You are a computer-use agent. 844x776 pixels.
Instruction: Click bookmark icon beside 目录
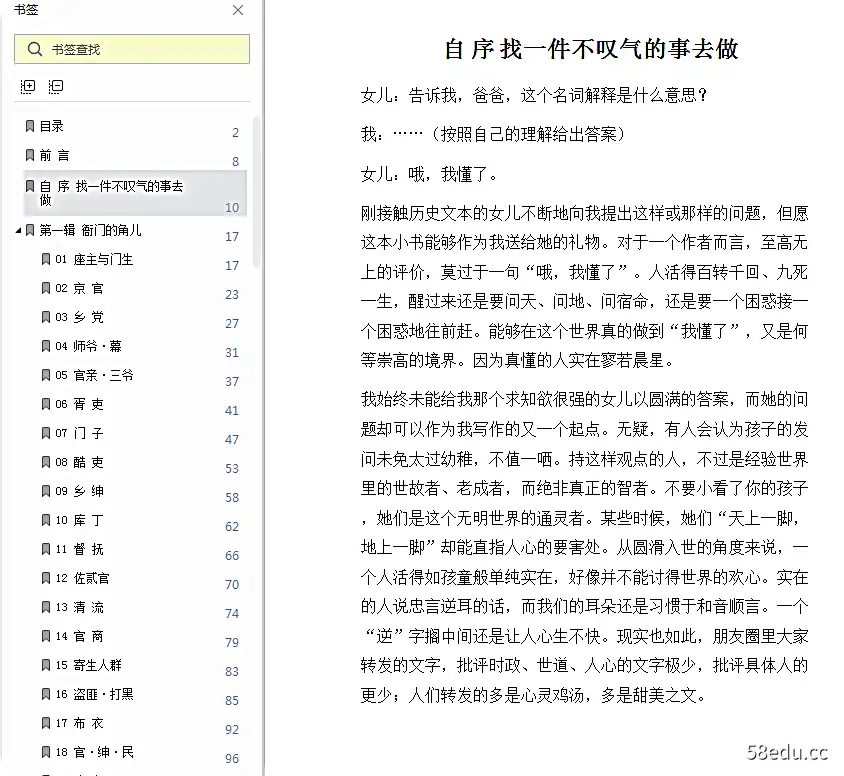pyautogui.click(x=30, y=126)
